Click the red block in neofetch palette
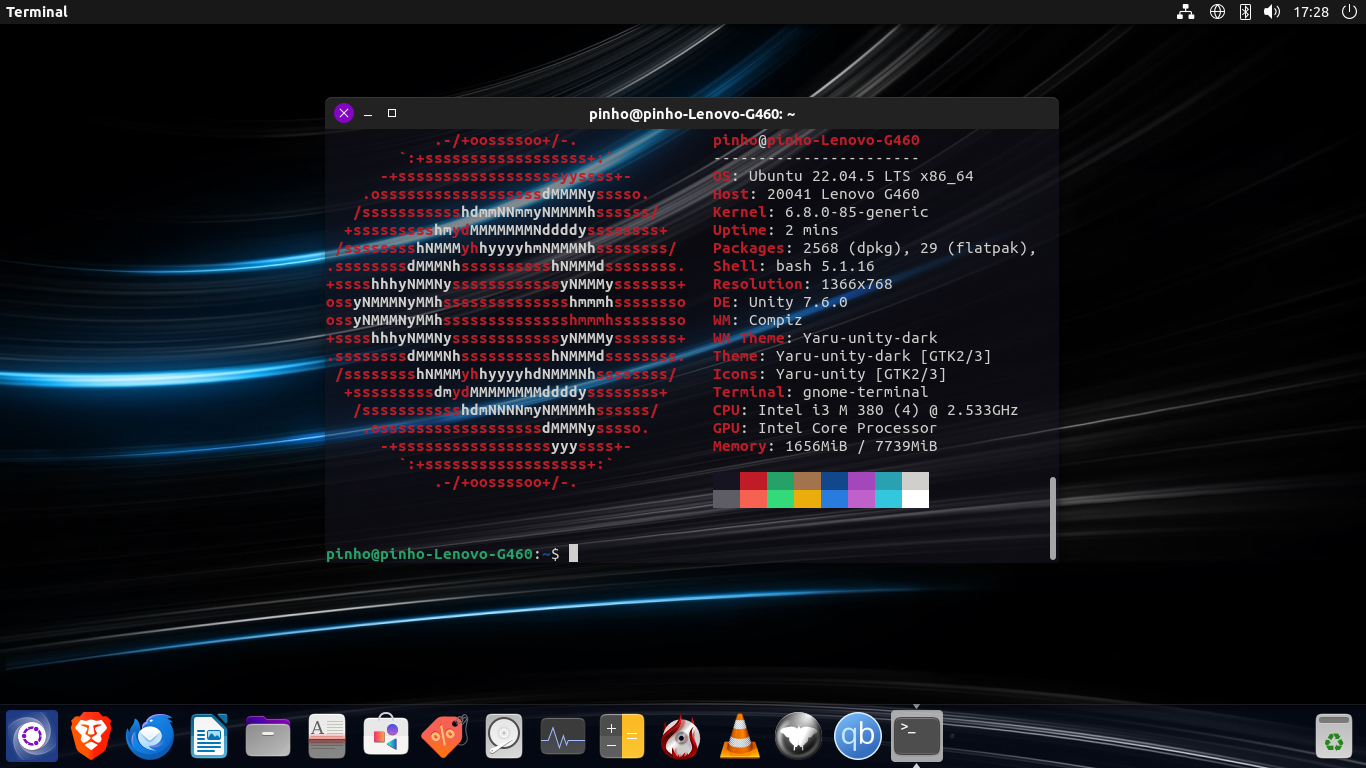 pyautogui.click(x=753, y=481)
